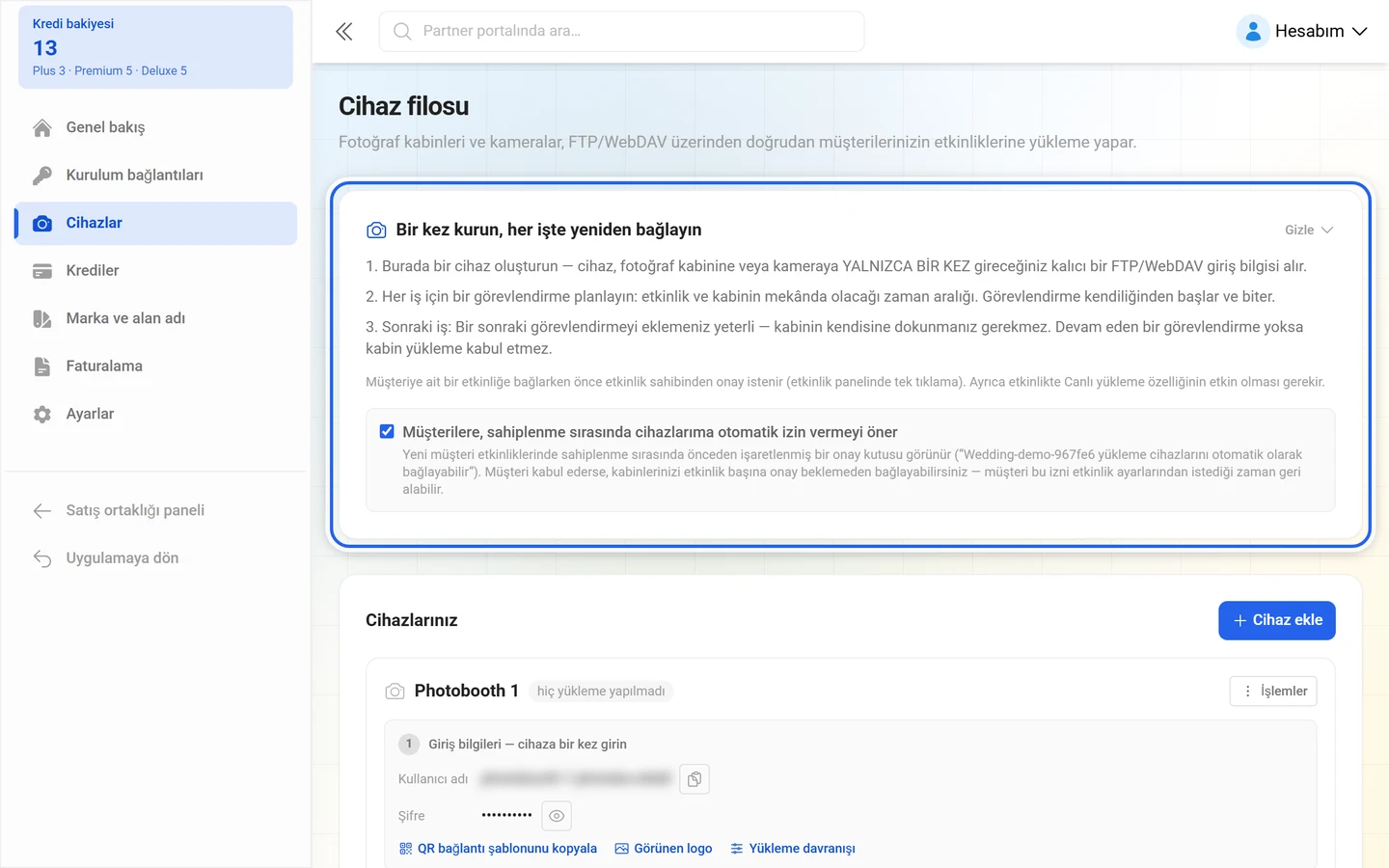Click the Faturalama document icon

tap(42, 366)
